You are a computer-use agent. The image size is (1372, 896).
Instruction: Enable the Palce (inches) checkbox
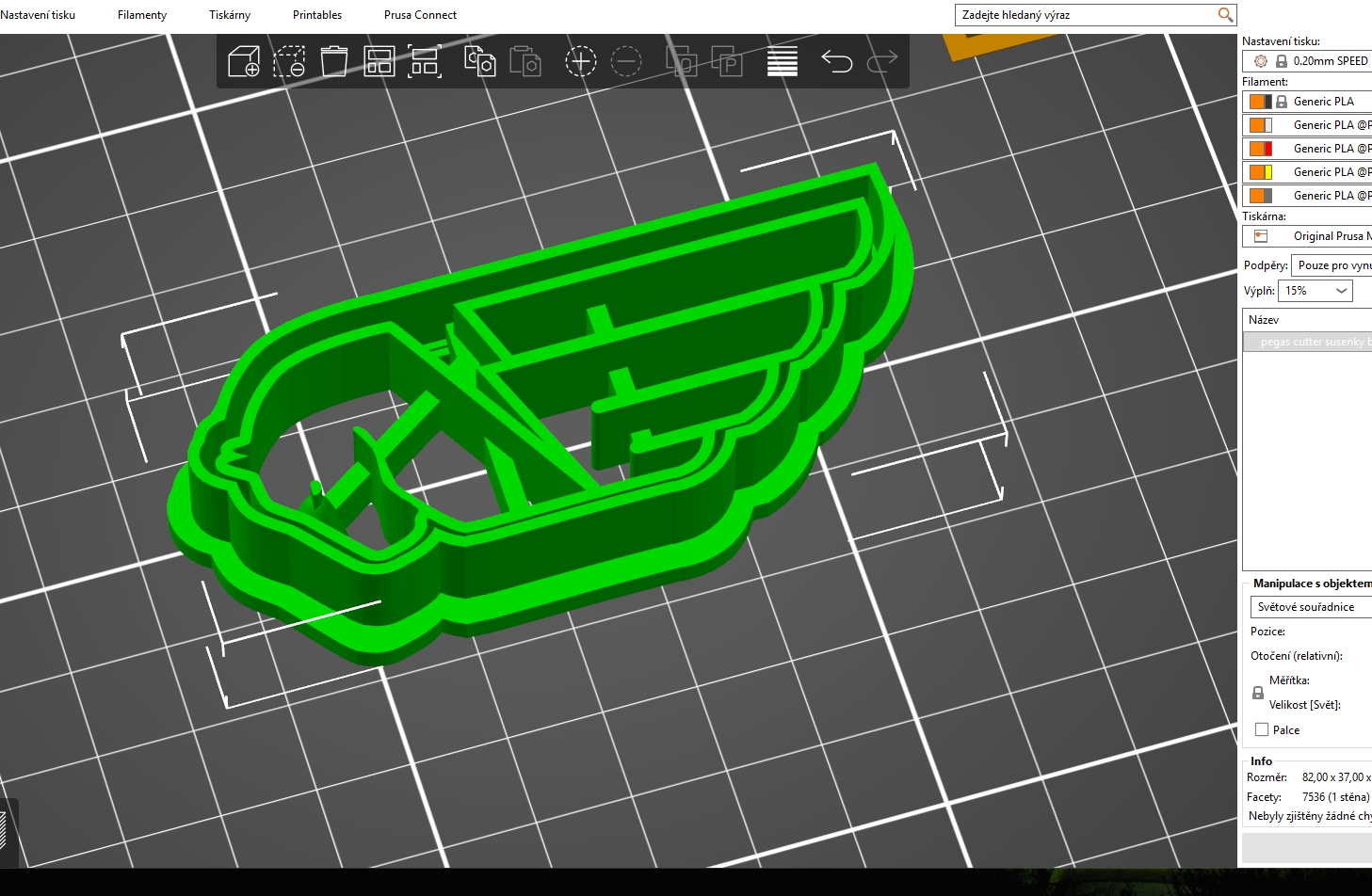pyautogui.click(x=1262, y=729)
